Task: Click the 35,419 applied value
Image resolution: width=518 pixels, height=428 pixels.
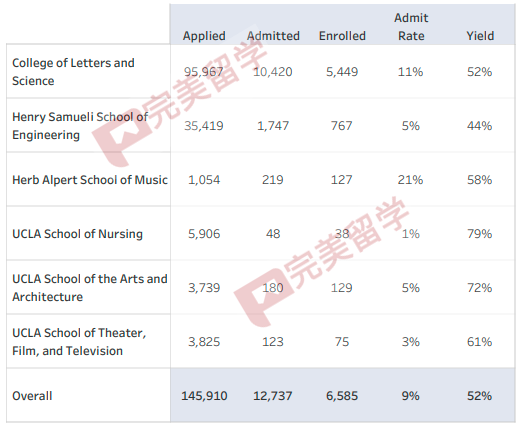Action: pyautogui.click(x=204, y=126)
